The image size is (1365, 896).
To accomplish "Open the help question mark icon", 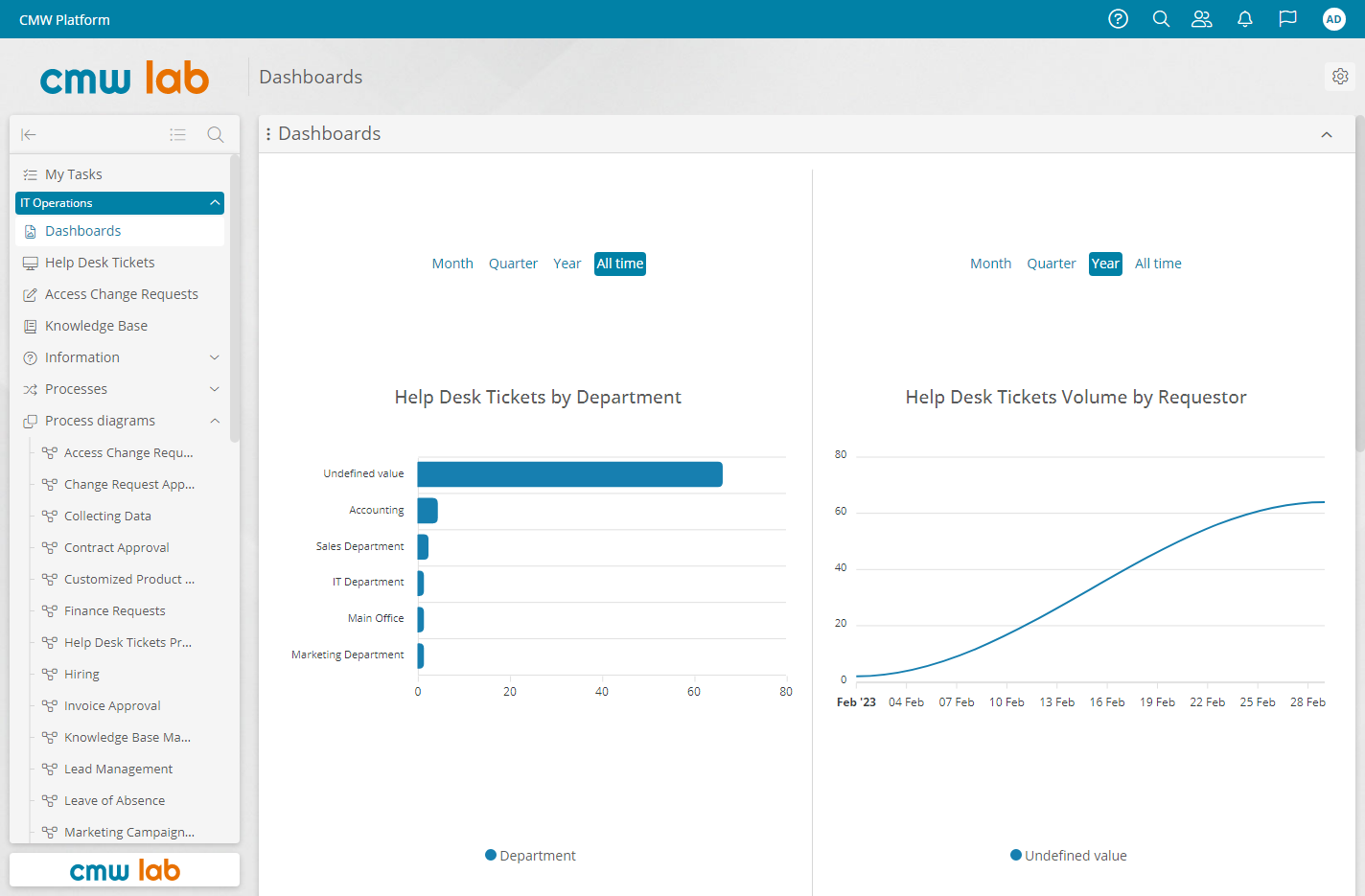I will pos(1118,19).
